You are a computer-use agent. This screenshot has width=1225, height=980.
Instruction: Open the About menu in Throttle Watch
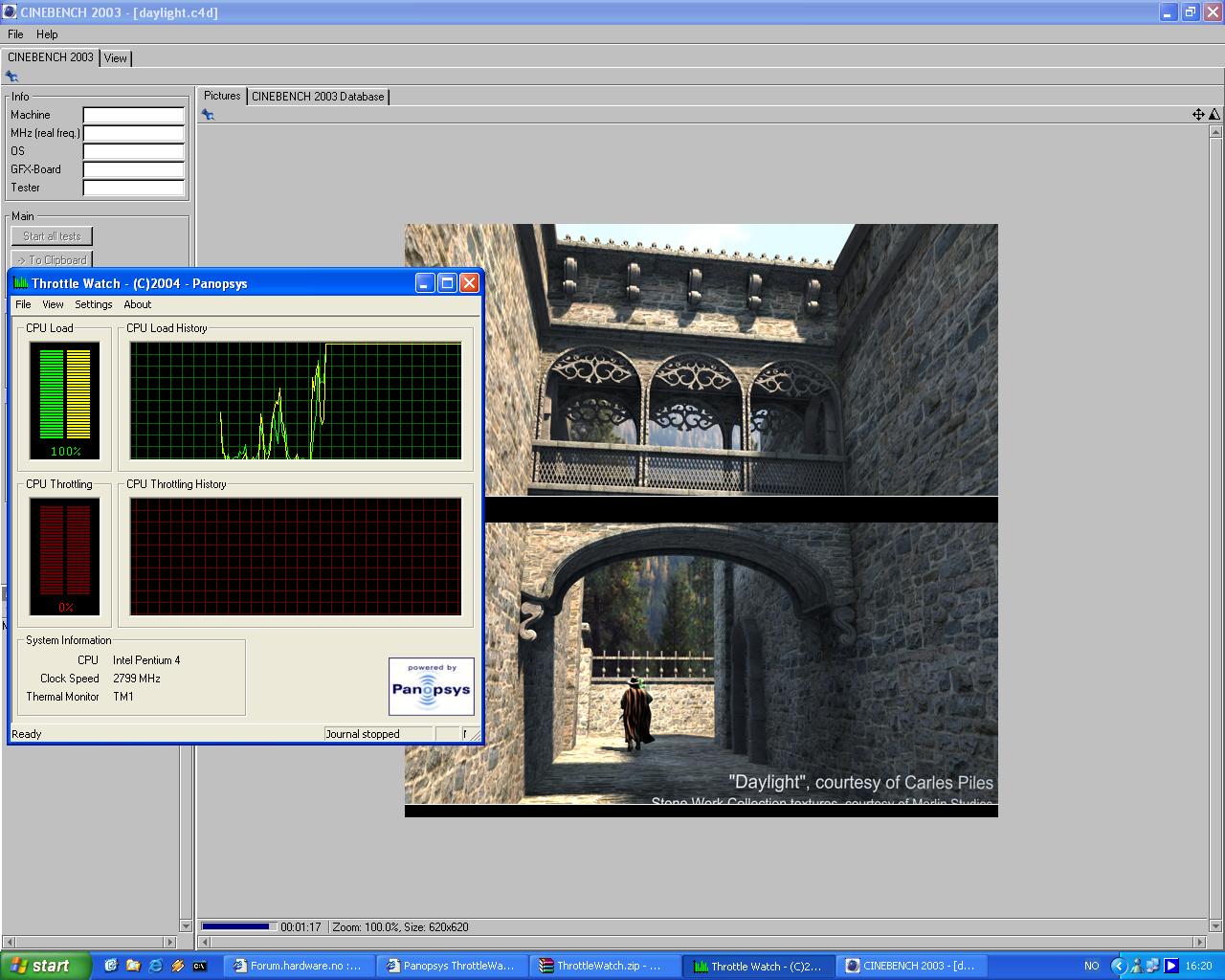[x=138, y=304]
